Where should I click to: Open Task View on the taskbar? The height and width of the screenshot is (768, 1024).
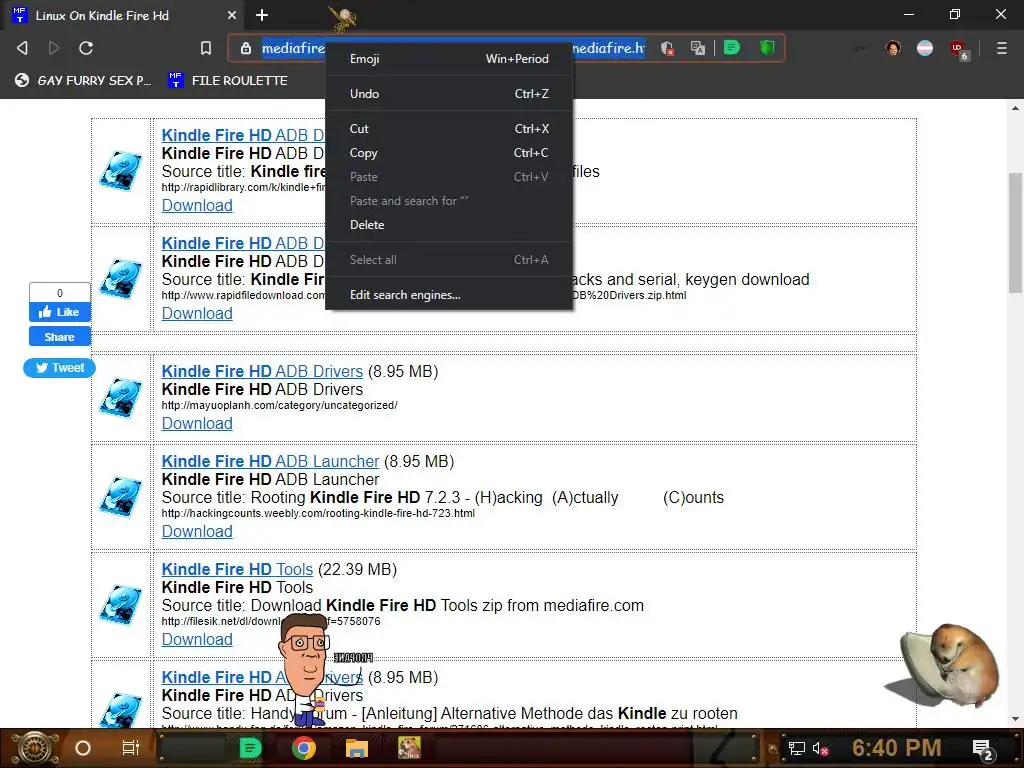(x=131, y=748)
